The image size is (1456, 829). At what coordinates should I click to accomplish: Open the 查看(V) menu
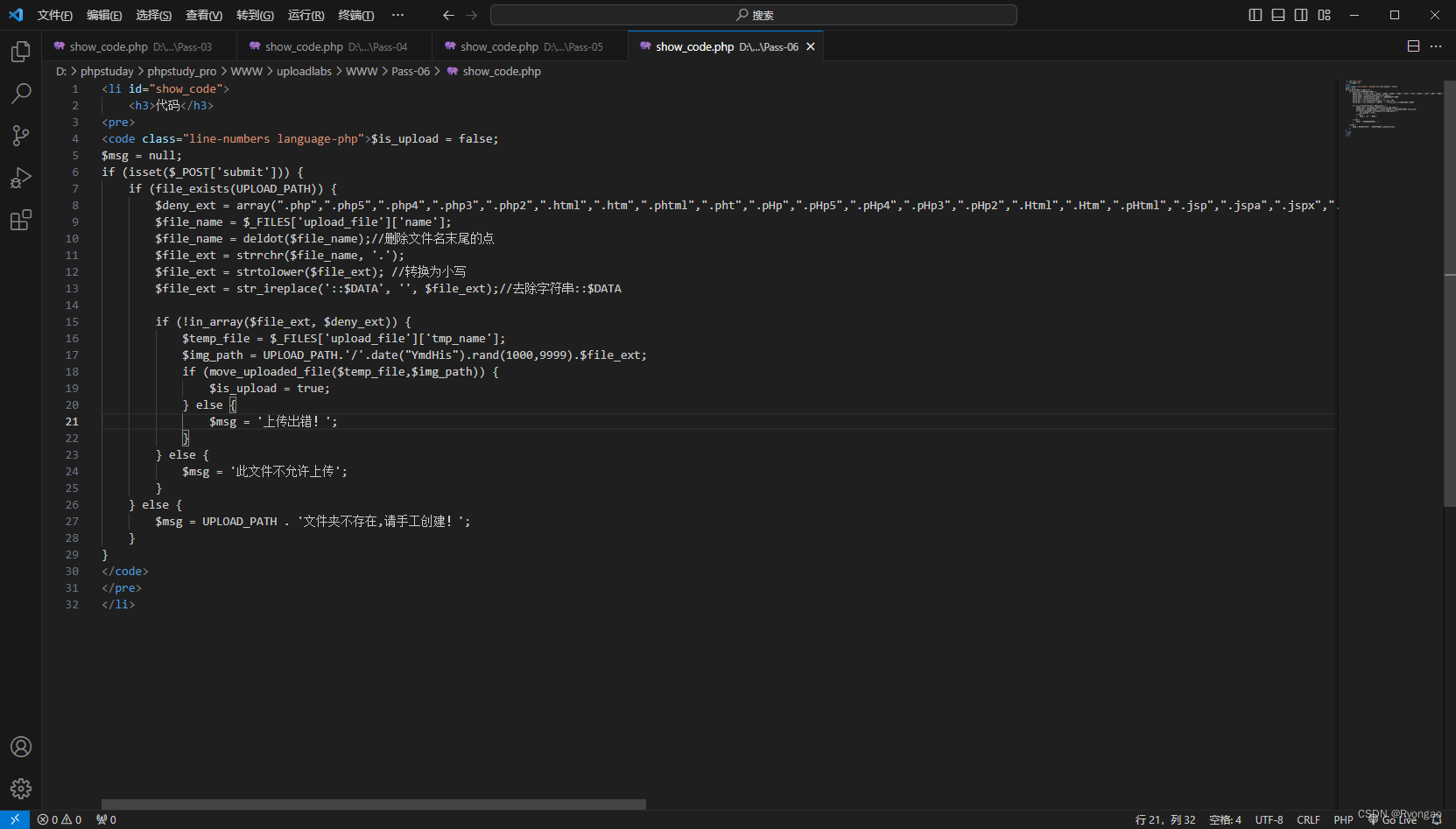(x=204, y=15)
